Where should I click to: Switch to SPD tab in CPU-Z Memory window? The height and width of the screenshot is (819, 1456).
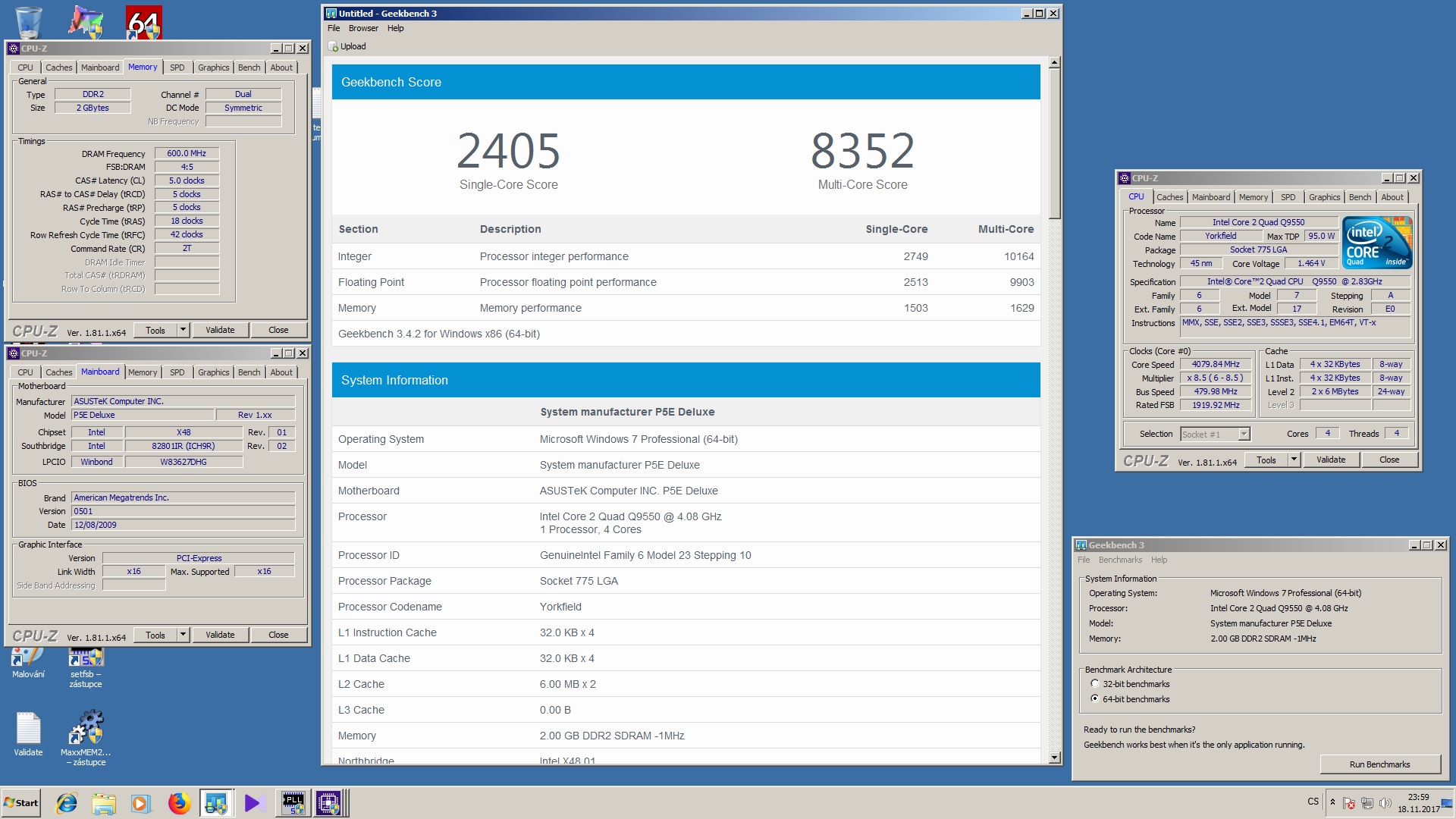(x=177, y=67)
